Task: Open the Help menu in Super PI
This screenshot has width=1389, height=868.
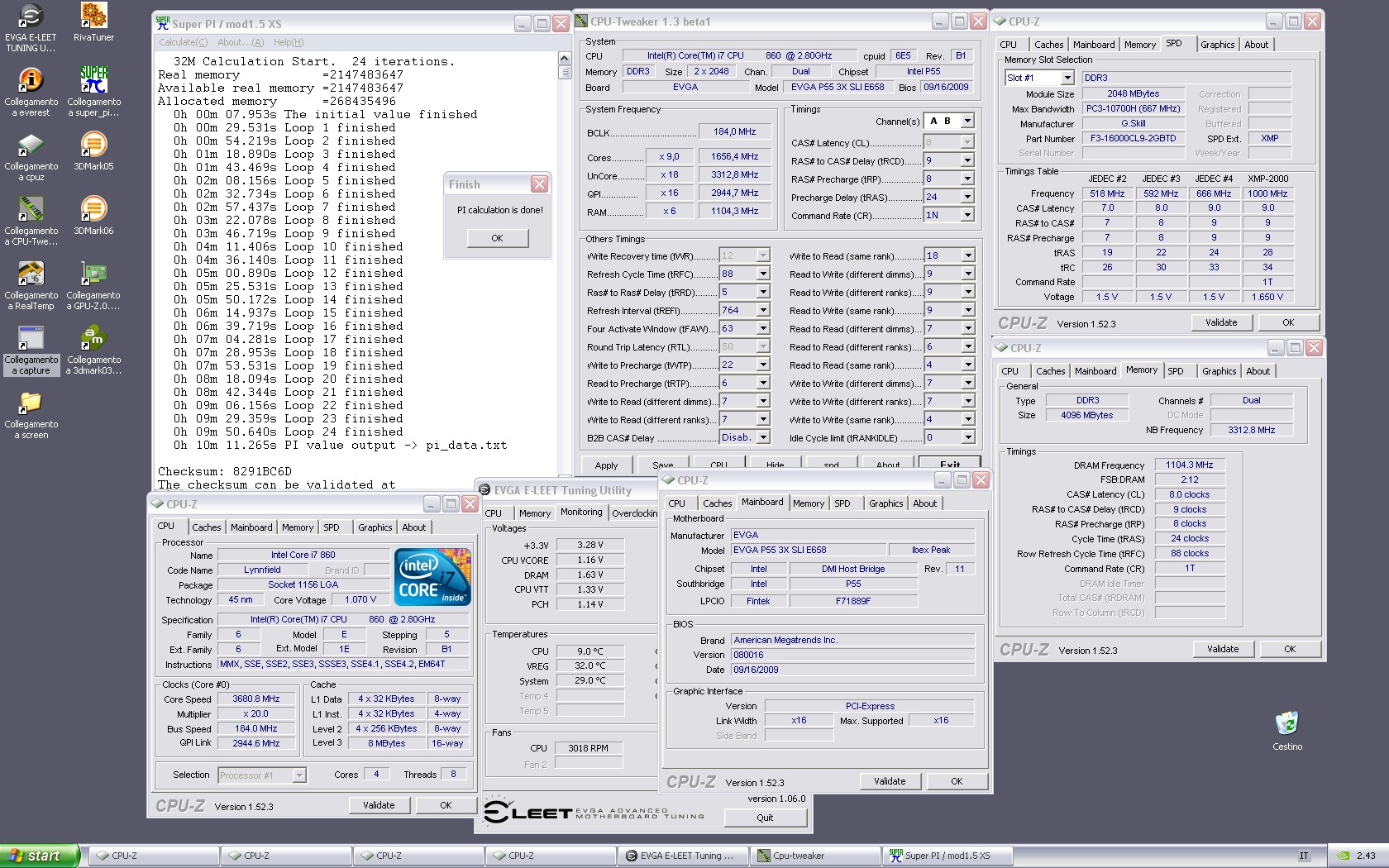Action: coord(289,42)
